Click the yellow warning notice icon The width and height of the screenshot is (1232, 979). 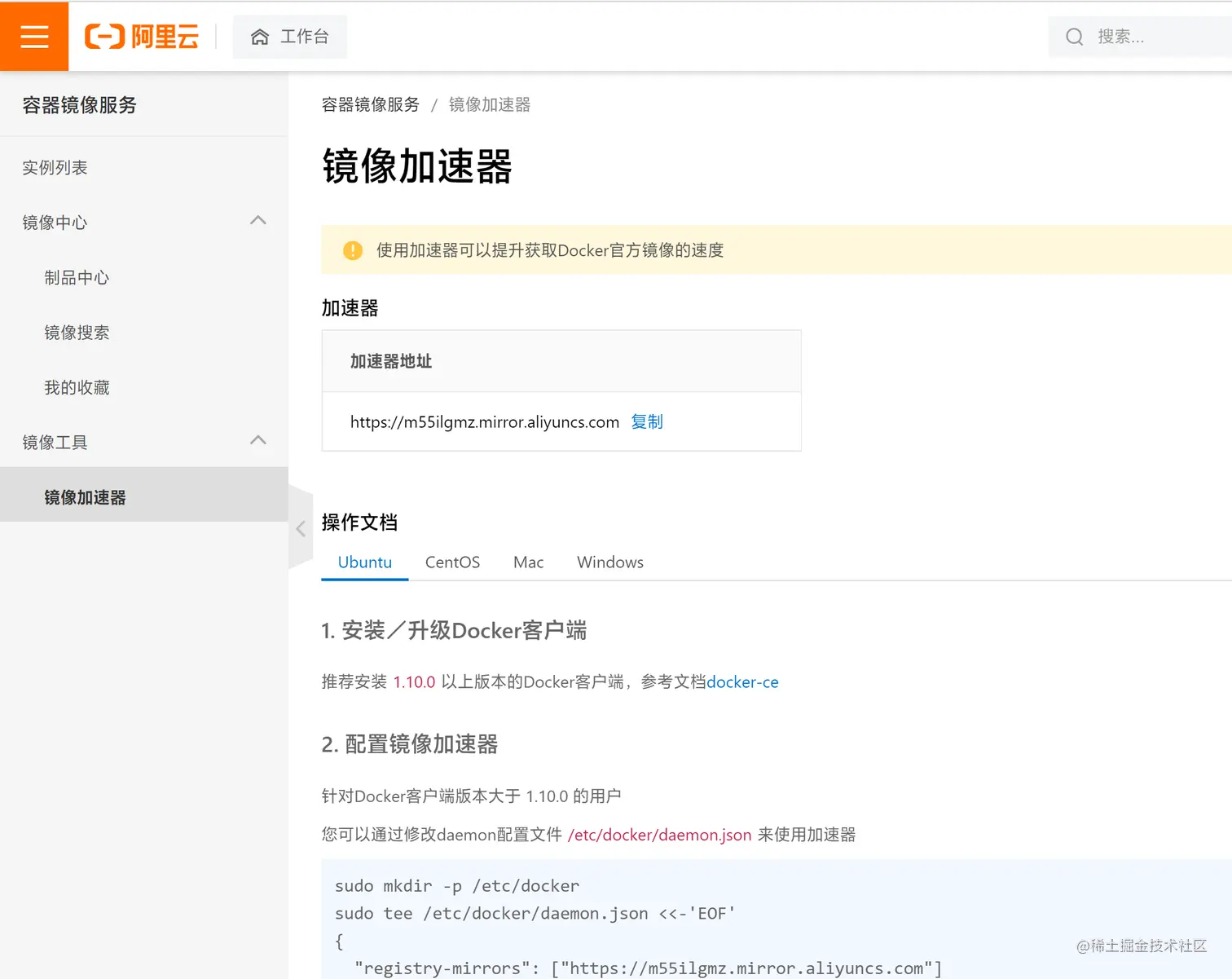(x=353, y=250)
